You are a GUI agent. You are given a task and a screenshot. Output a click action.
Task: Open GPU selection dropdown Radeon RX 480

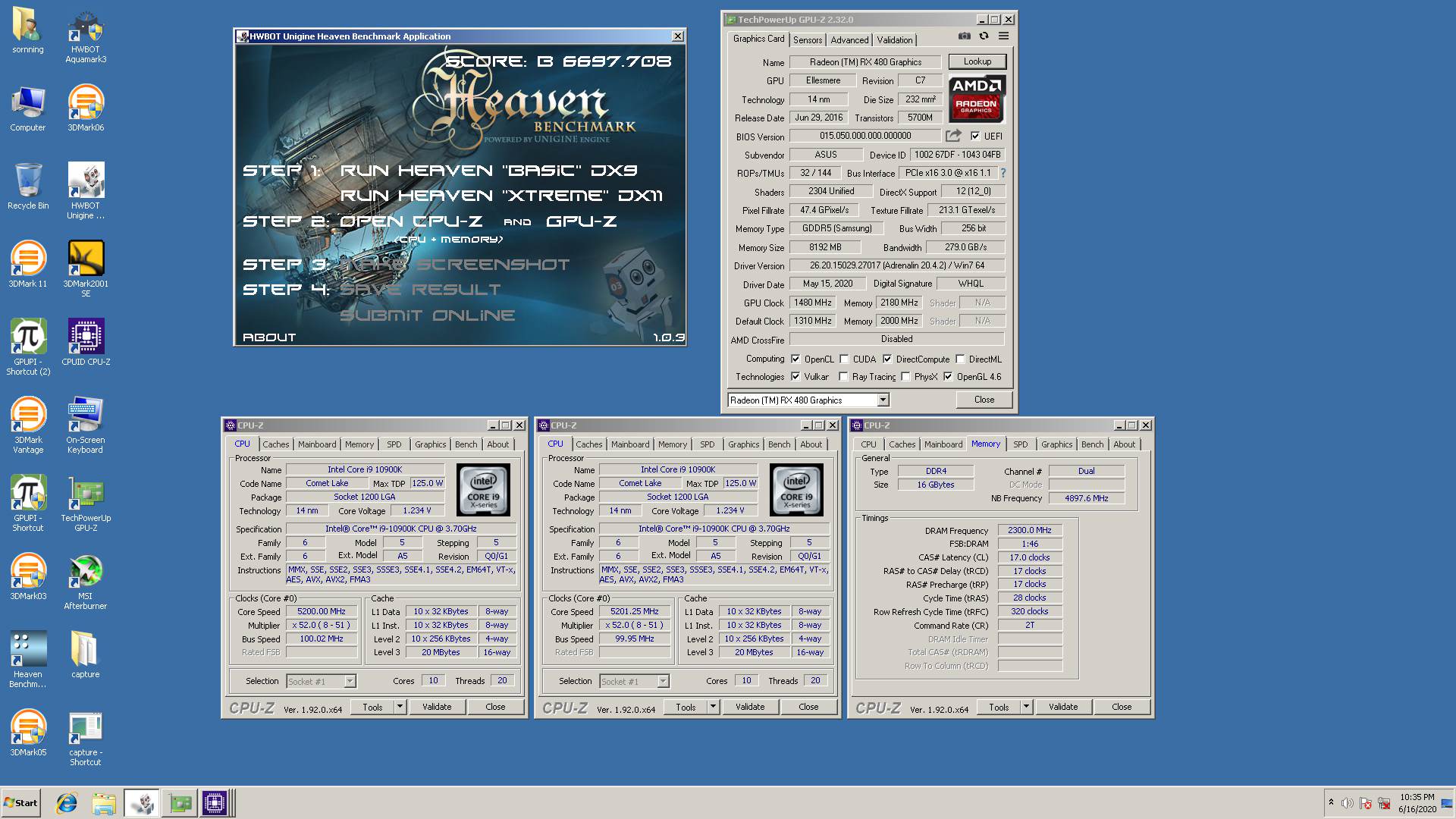[x=808, y=400]
